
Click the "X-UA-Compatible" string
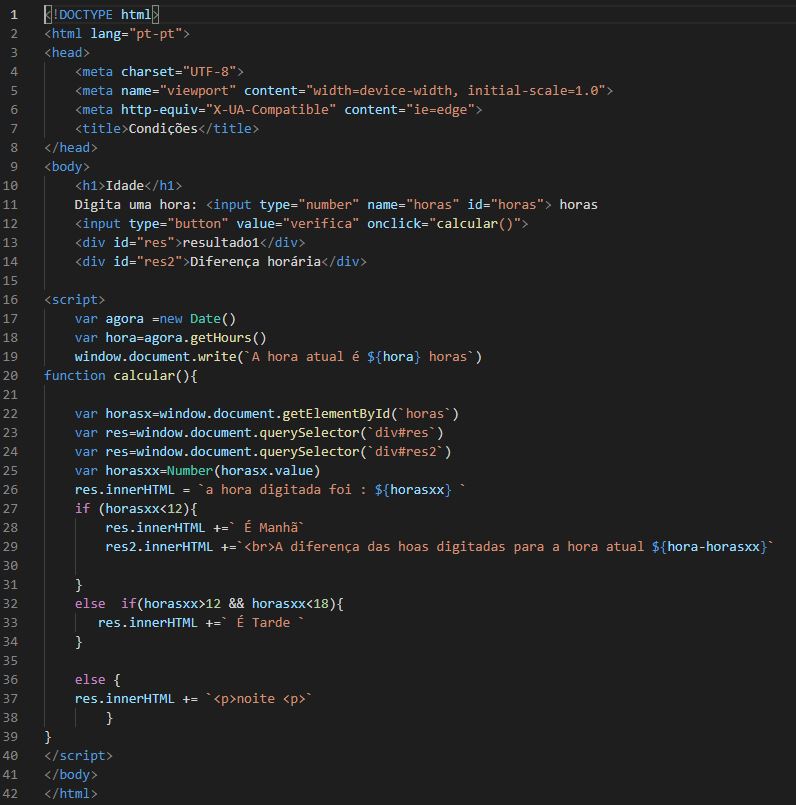coord(271,110)
